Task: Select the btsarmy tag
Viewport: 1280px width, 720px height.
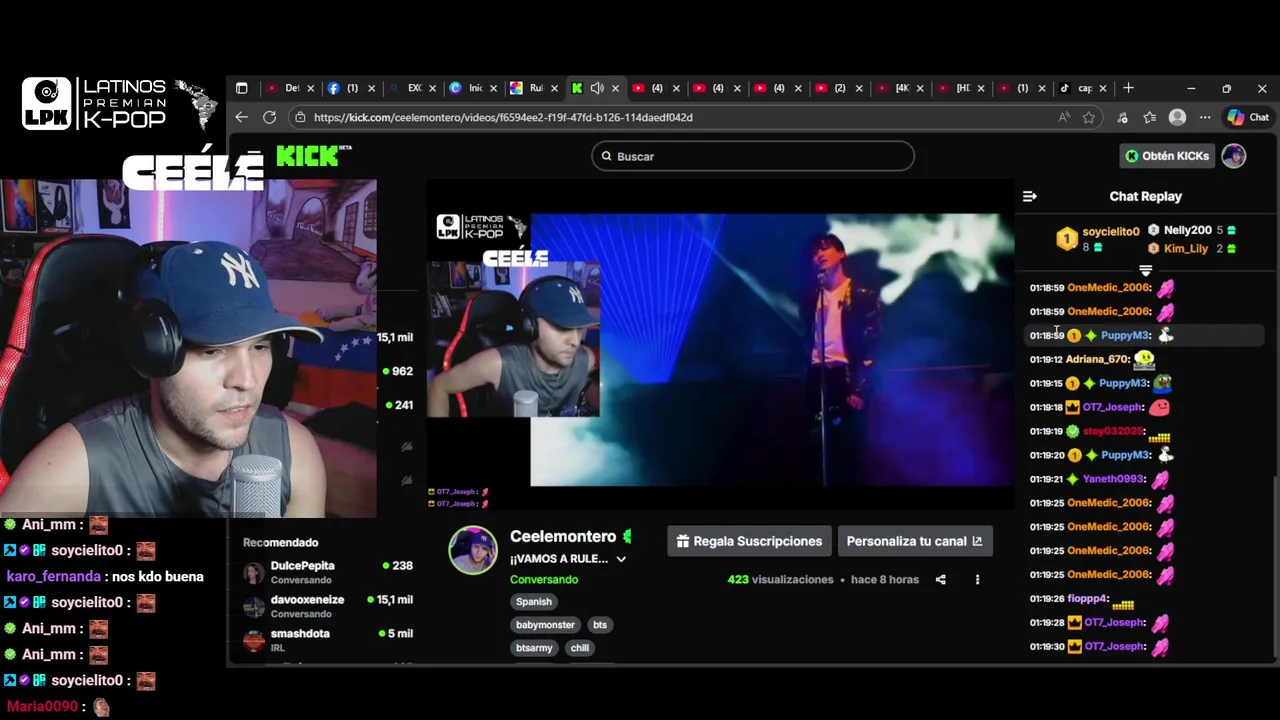Action: 534,648
